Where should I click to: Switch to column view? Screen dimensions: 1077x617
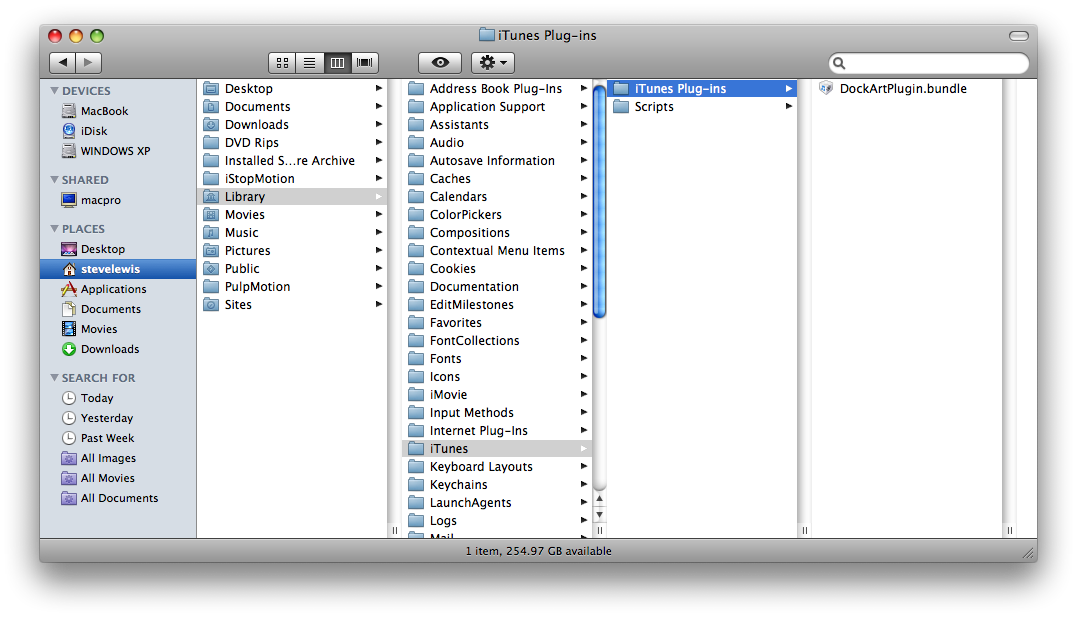337,63
